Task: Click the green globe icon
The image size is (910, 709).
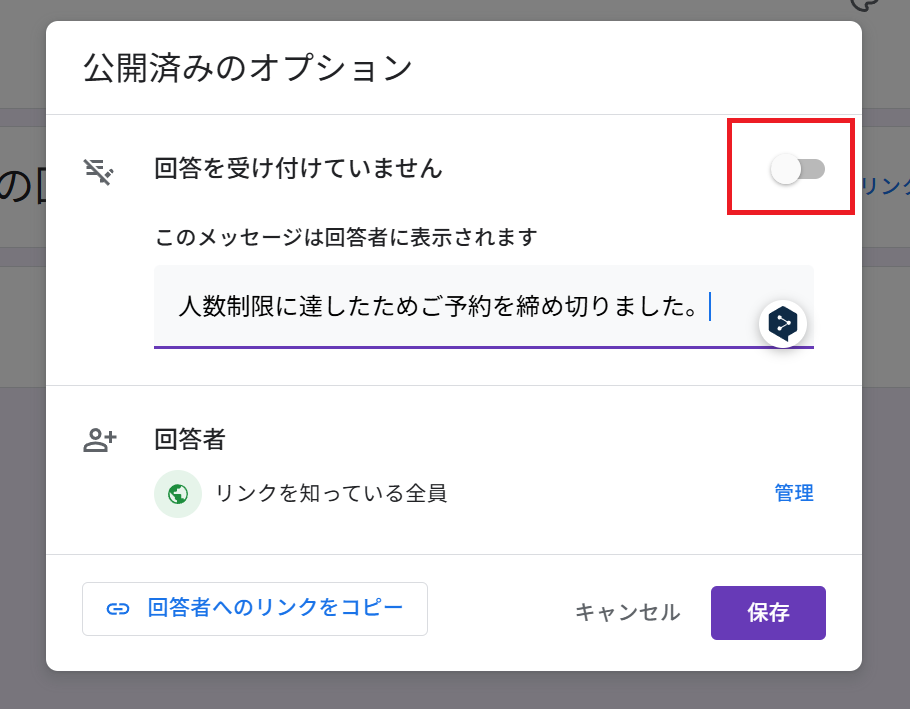Action: [x=178, y=494]
